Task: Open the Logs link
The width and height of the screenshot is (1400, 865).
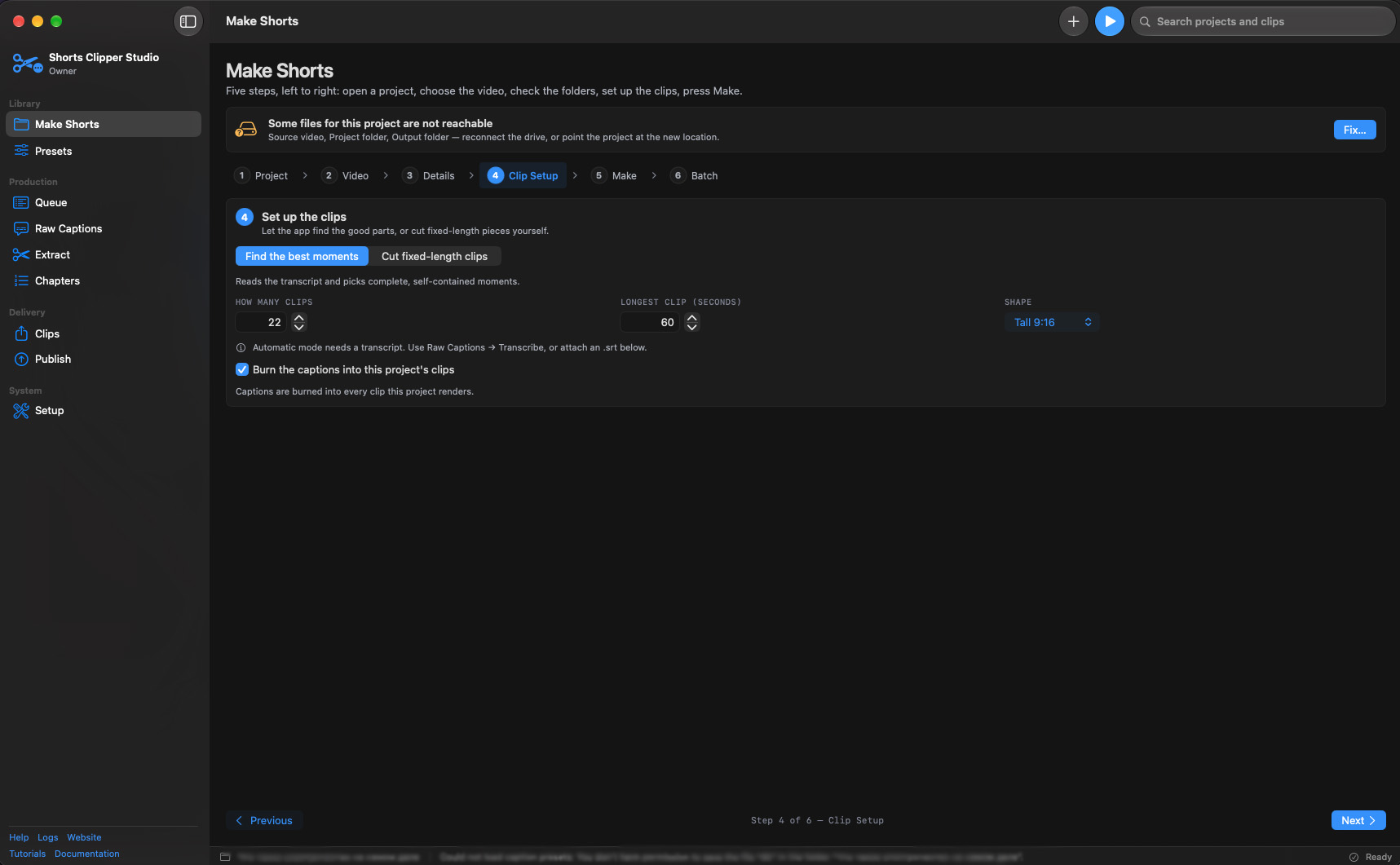Action: tap(48, 837)
